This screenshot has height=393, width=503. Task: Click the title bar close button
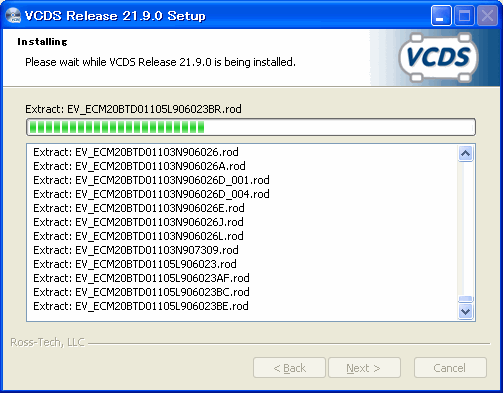487,15
